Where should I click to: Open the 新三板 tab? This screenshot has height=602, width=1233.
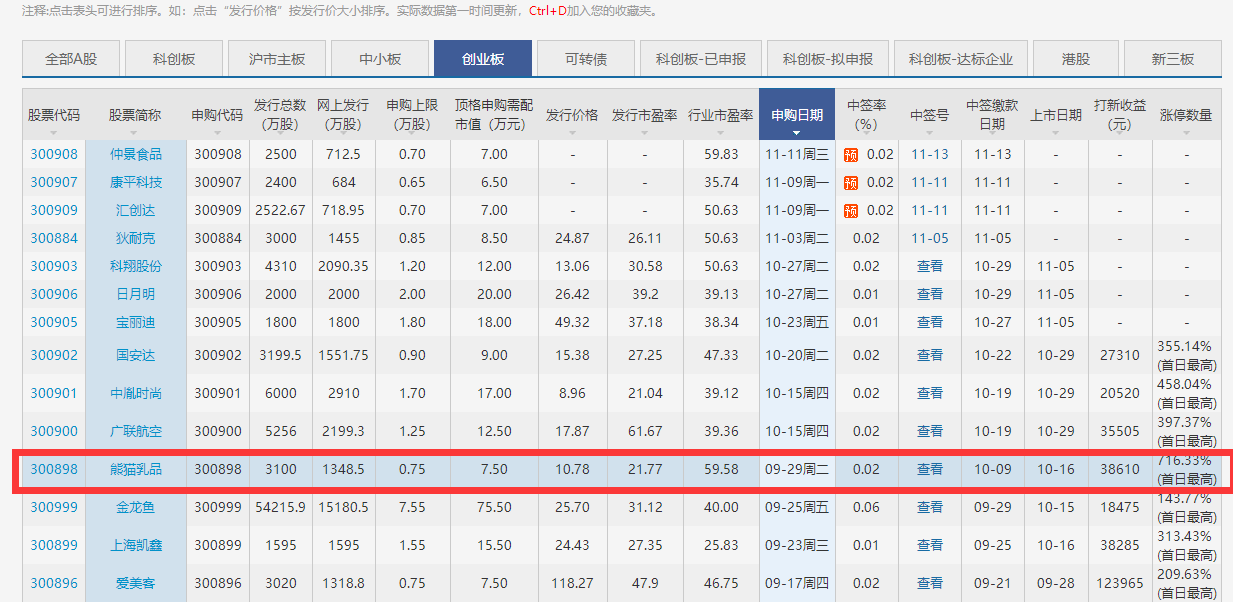pos(1173,59)
